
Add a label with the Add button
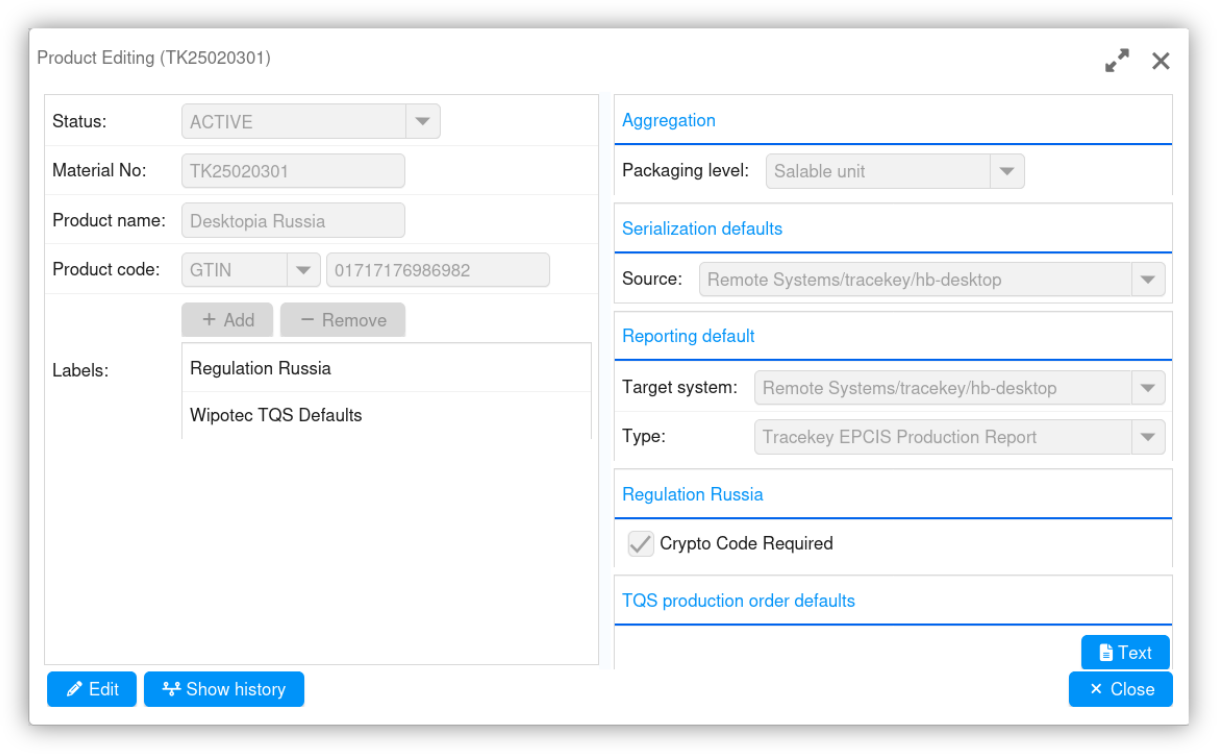[x=228, y=320]
